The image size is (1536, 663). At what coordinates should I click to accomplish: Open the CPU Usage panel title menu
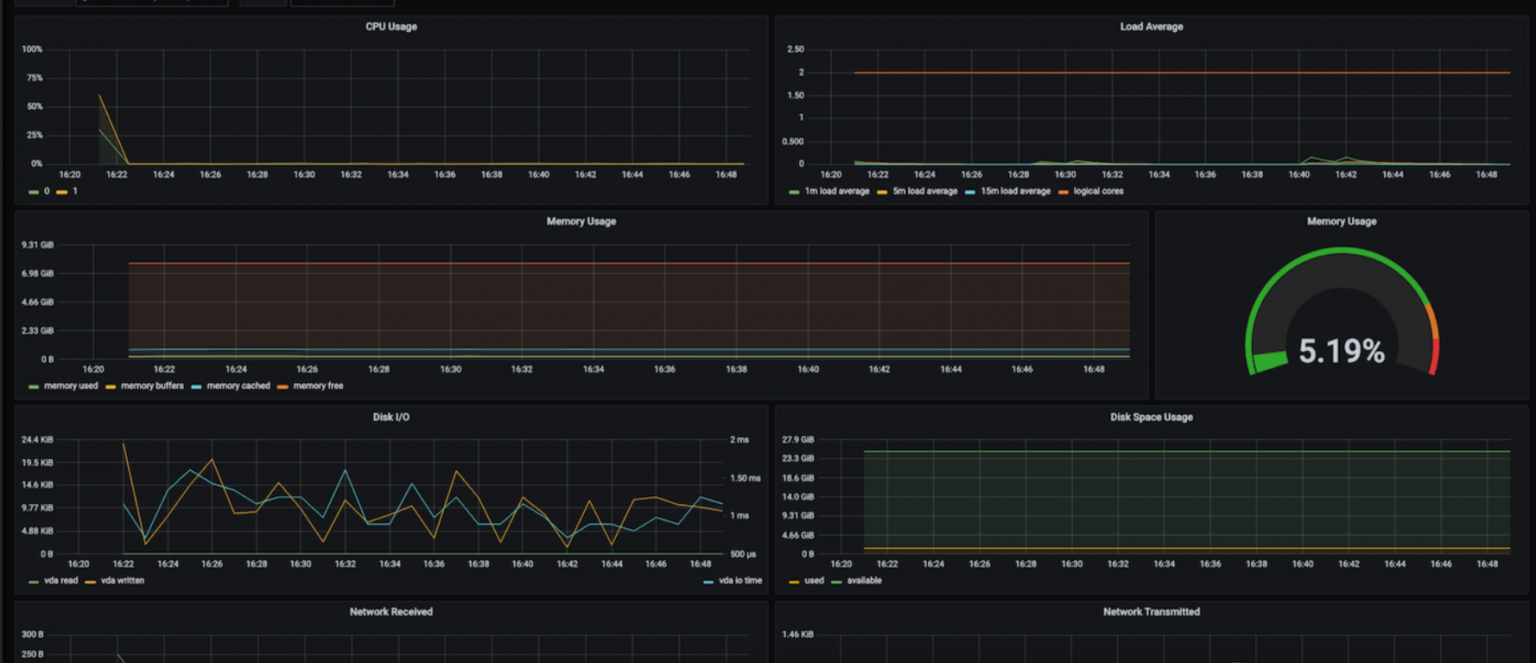pyautogui.click(x=391, y=27)
